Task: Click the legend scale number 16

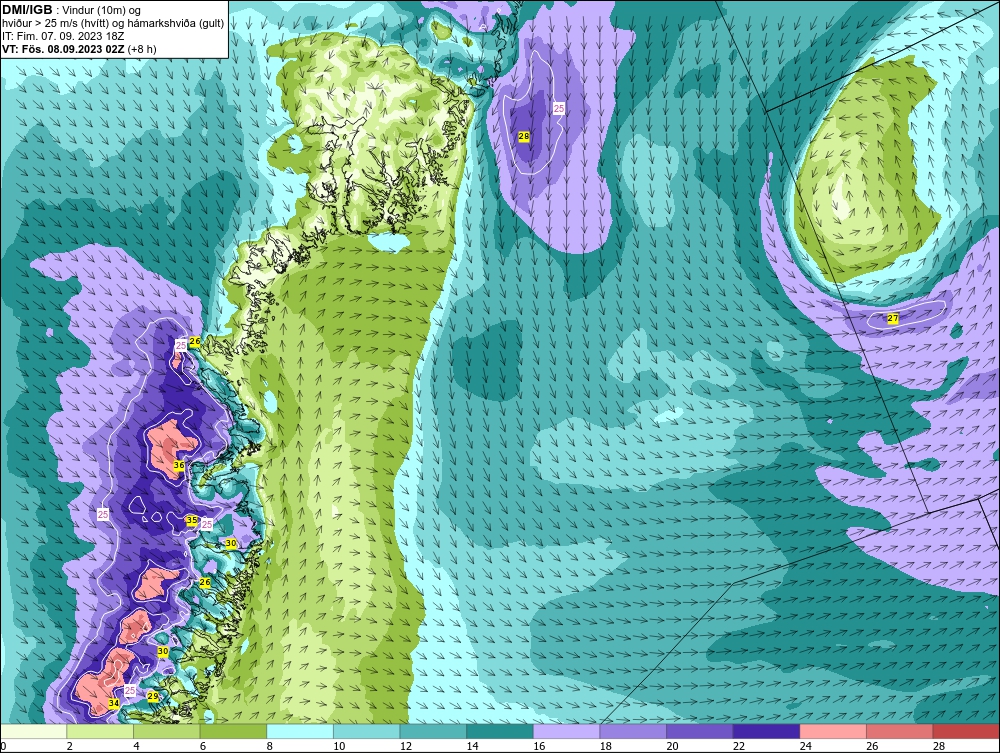Action: (538, 746)
